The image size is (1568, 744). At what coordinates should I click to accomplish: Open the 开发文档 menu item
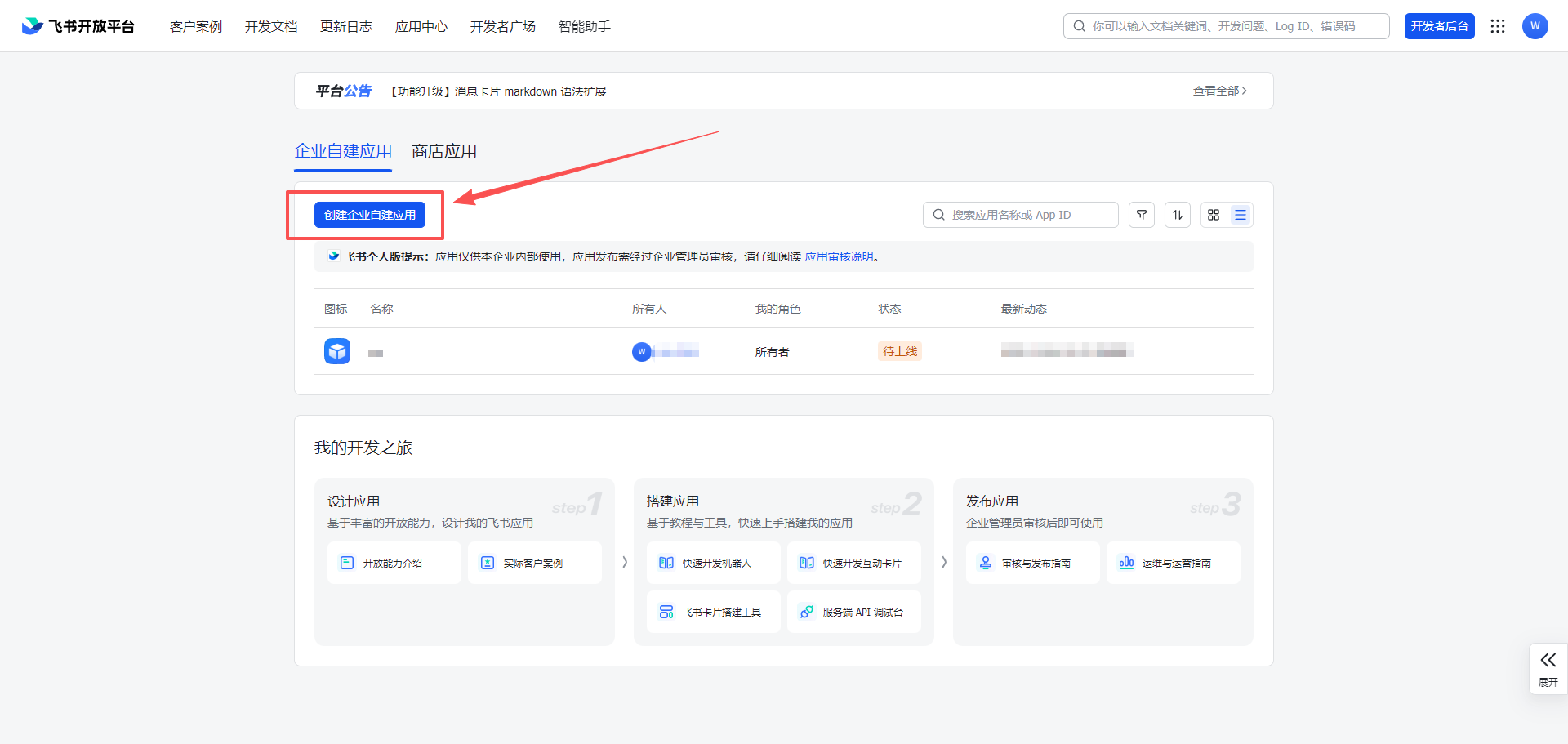coord(271,26)
